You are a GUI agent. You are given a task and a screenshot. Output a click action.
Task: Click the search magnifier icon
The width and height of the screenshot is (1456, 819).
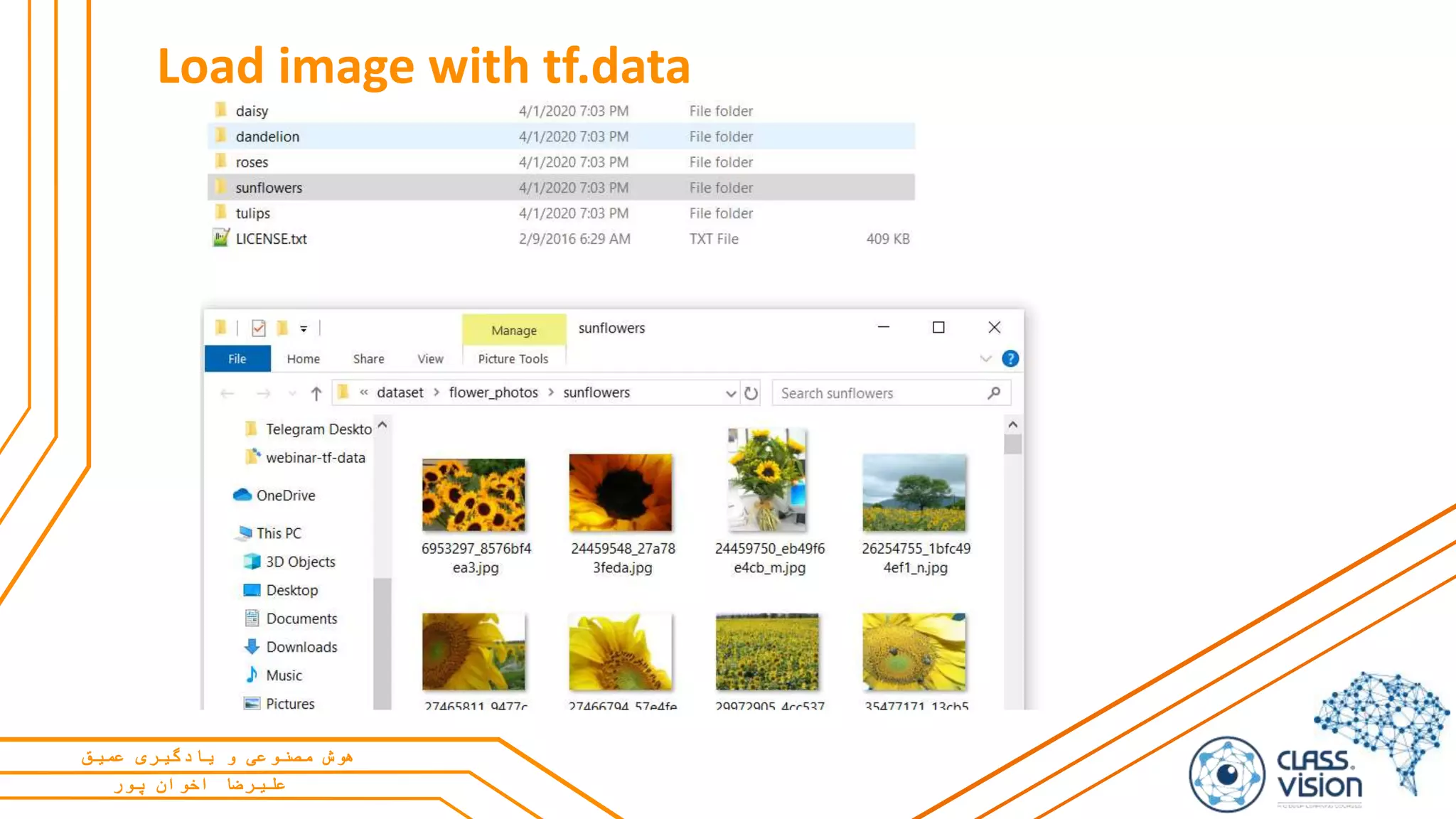(994, 393)
